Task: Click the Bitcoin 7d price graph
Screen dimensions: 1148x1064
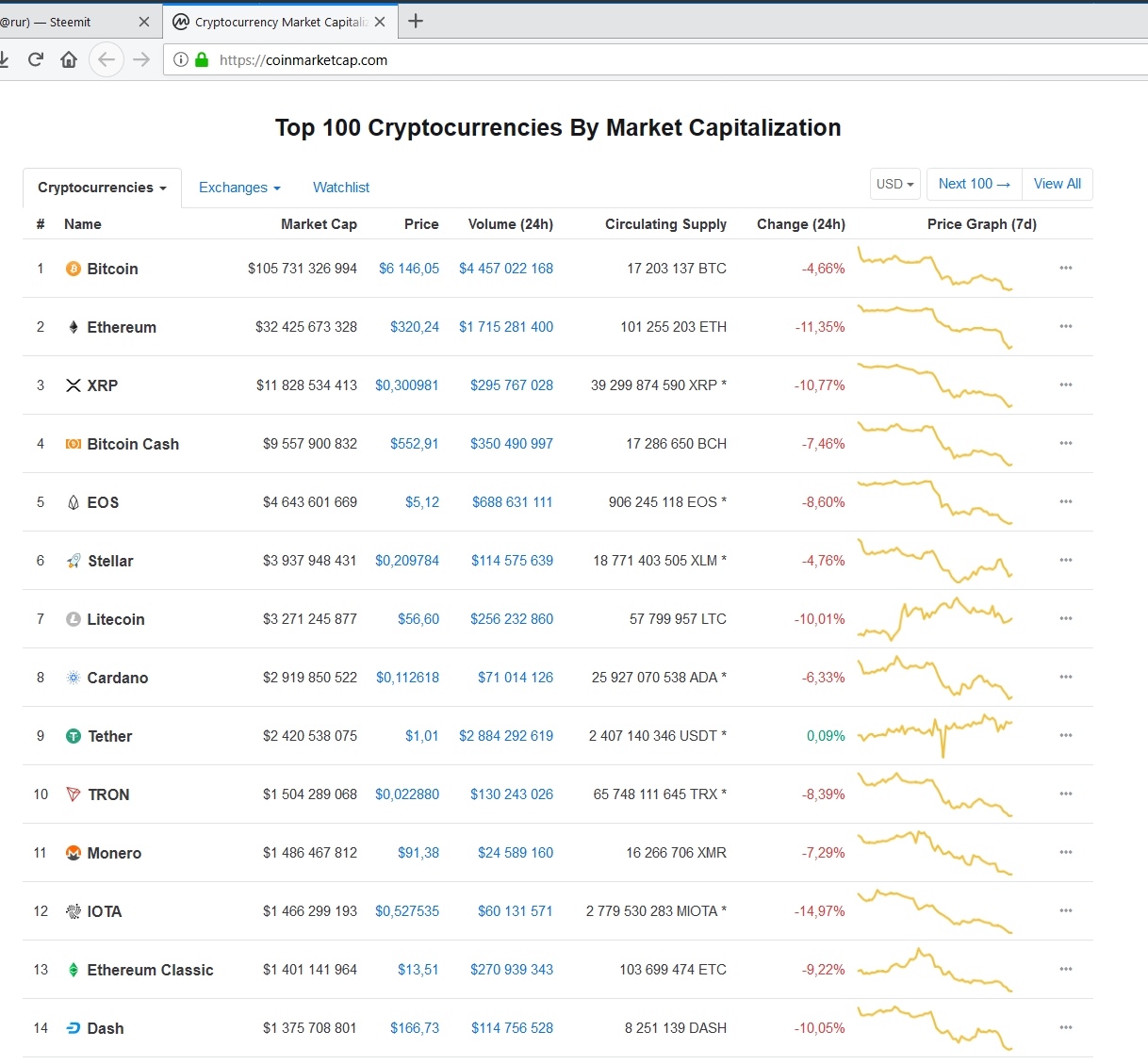Action: coord(935,269)
